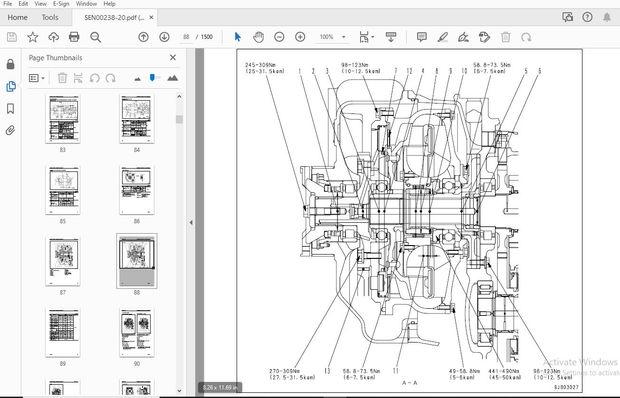Open the View menu
Viewport: 620px width, 398px height.
[40, 4]
